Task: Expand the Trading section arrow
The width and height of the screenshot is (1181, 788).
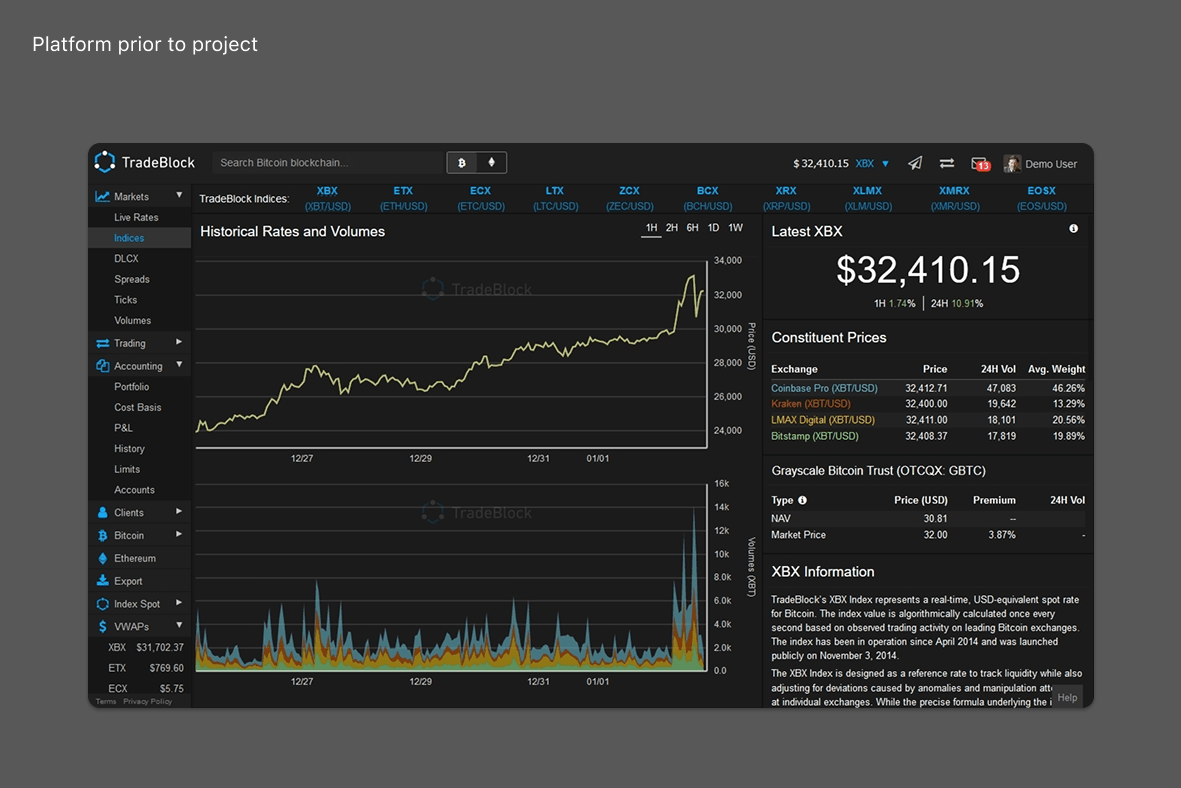Action: coord(179,342)
